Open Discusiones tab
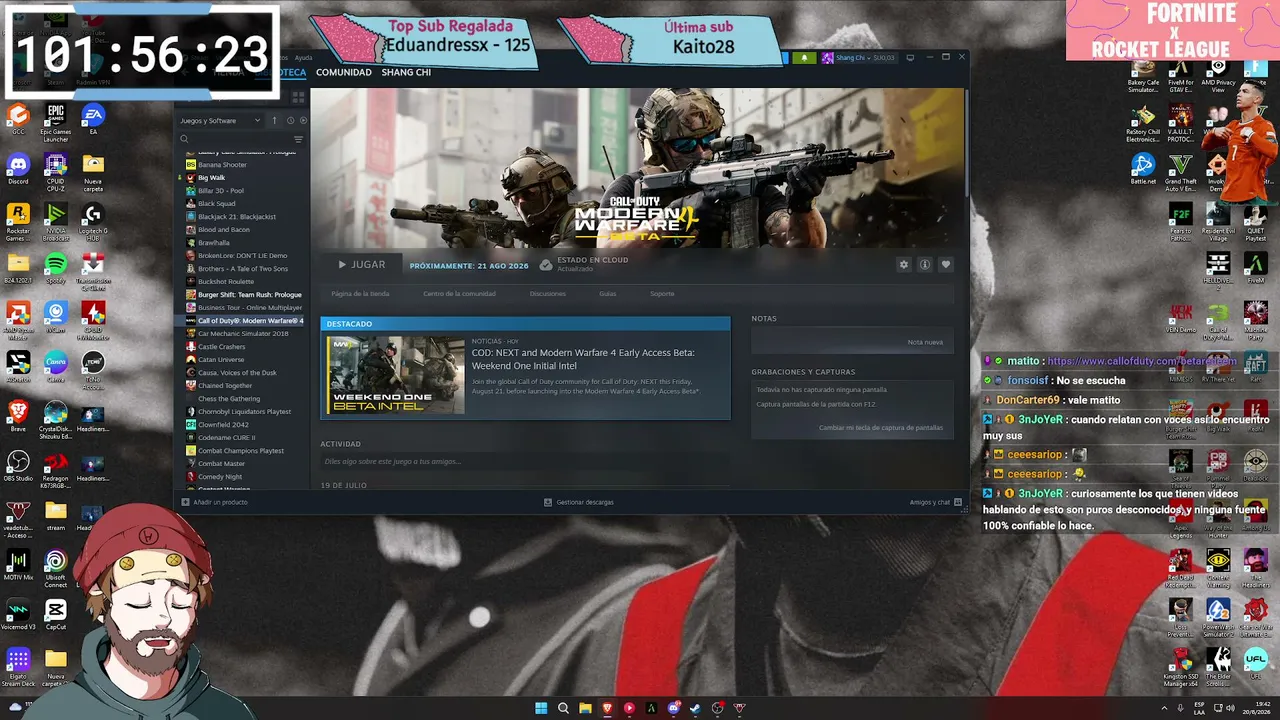 (x=548, y=294)
